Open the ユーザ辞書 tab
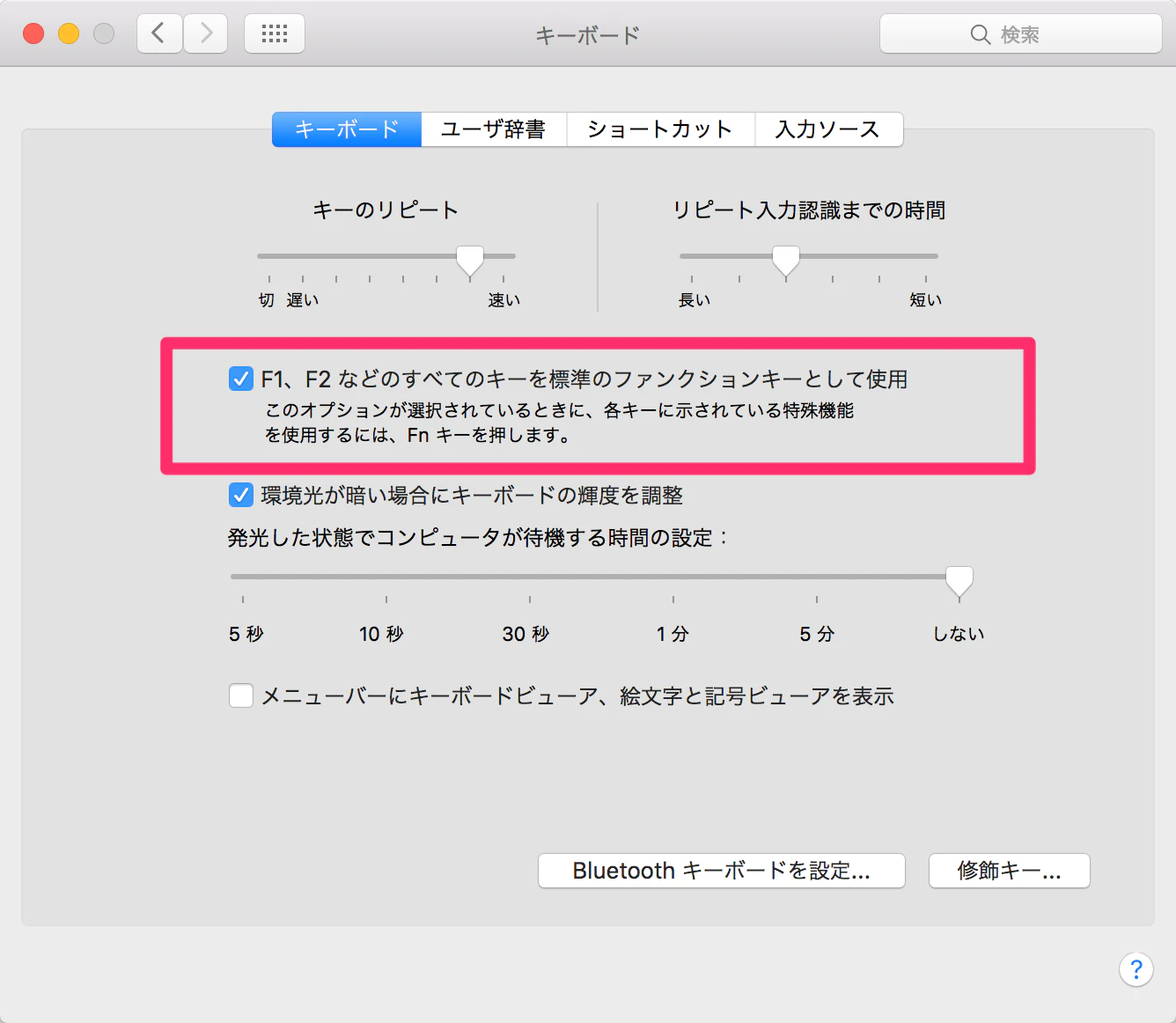This screenshot has width=1176, height=1023. (494, 129)
